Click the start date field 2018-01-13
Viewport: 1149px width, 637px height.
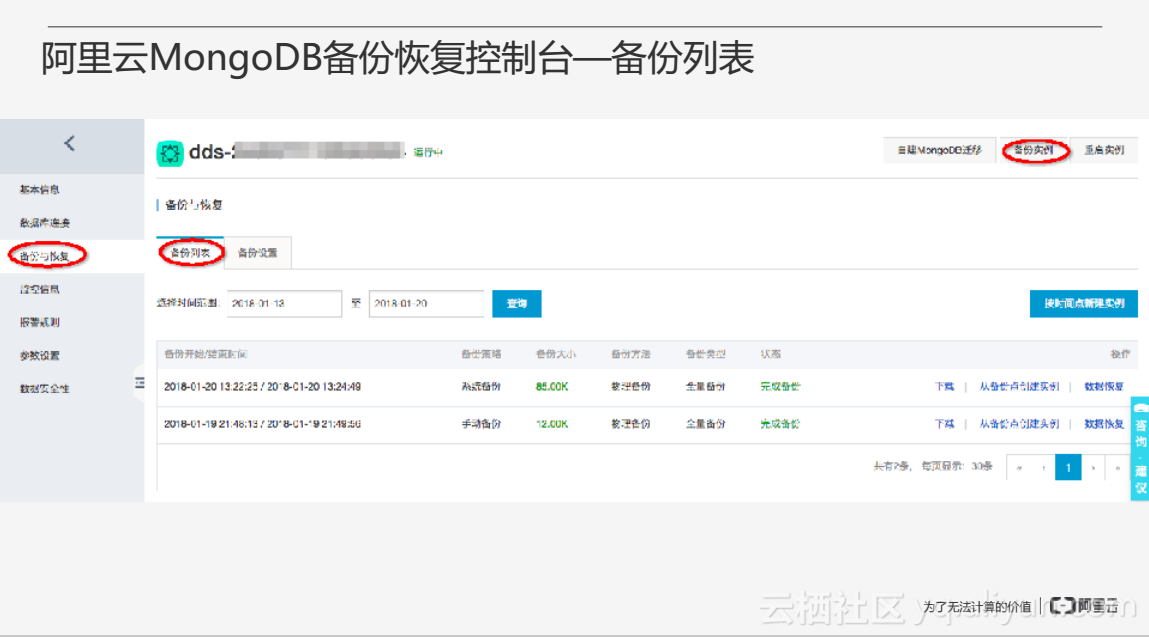coord(284,303)
